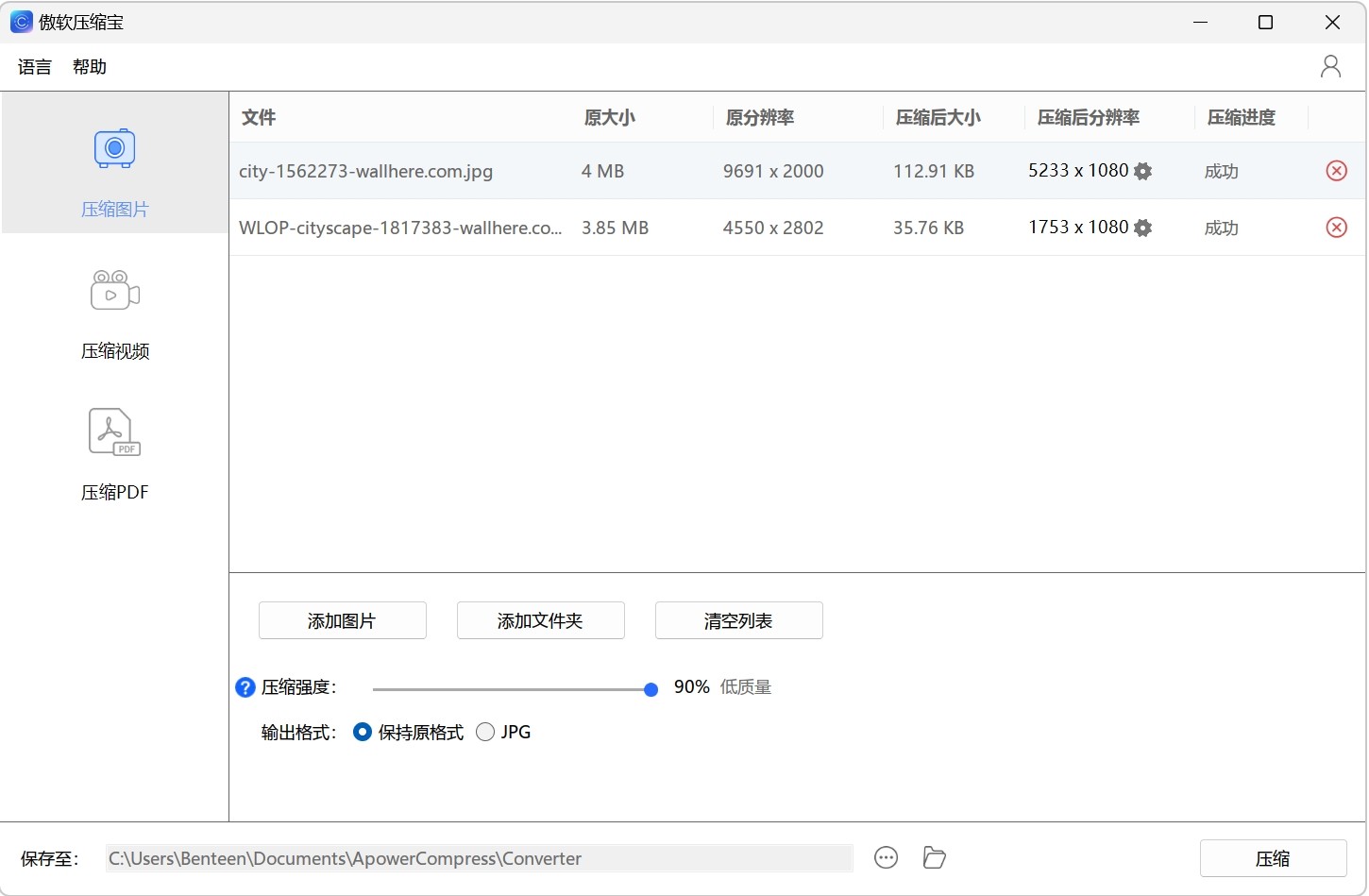
Task: Click 添加图片 button
Action: pyautogui.click(x=343, y=620)
